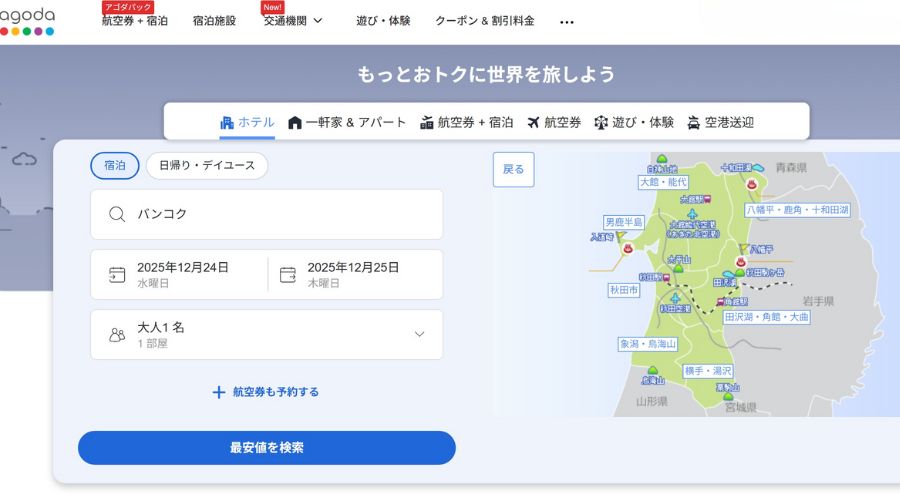The height and width of the screenshot is (500, 900).
Task: Click the 青森県 label on the map
Action: pos(791,168)
